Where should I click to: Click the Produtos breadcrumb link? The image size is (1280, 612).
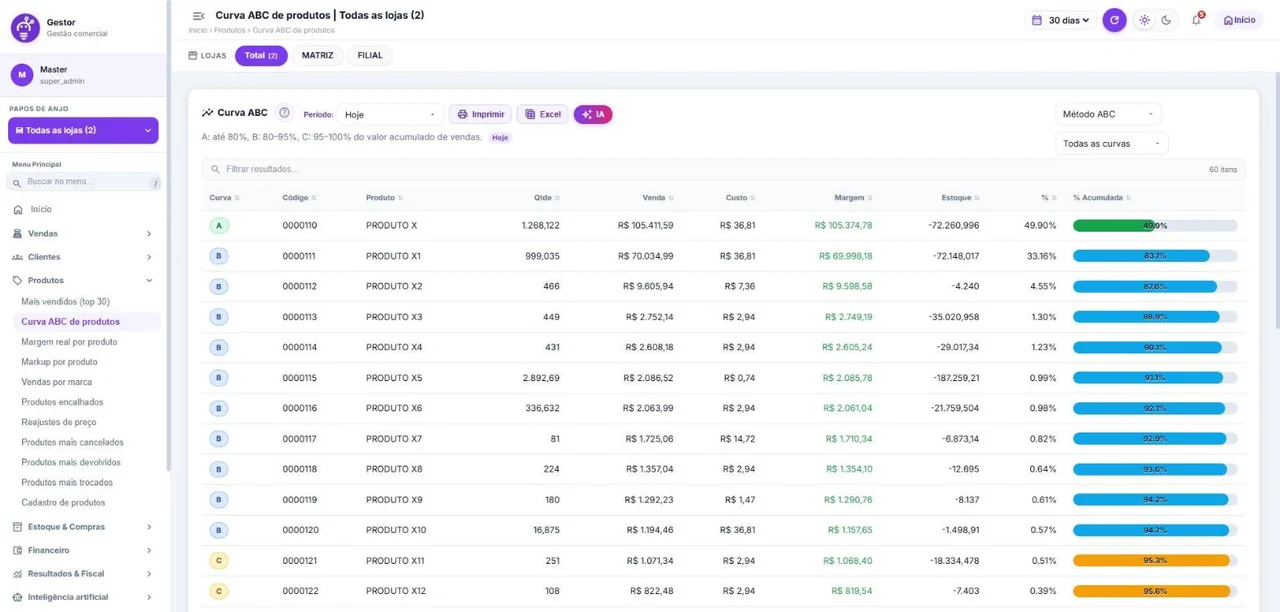click(230, 31)
